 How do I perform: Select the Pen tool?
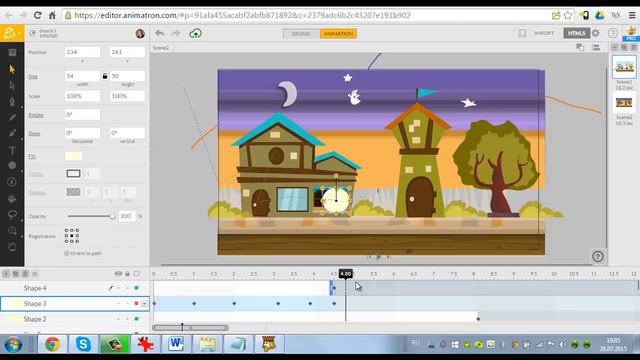(x=12, y=102)
